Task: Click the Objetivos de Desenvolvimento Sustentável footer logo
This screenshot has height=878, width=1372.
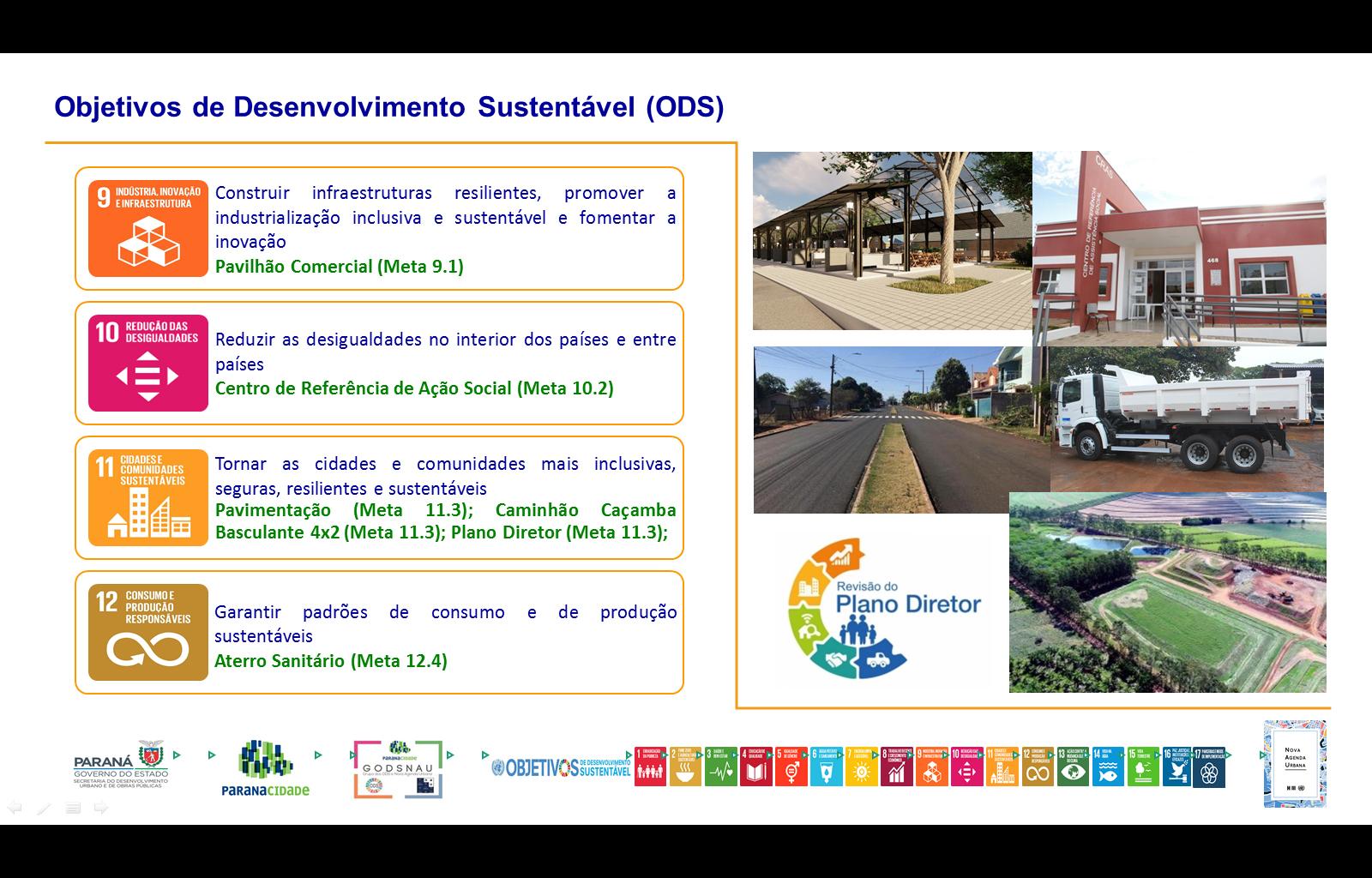Action: point(561,767)
